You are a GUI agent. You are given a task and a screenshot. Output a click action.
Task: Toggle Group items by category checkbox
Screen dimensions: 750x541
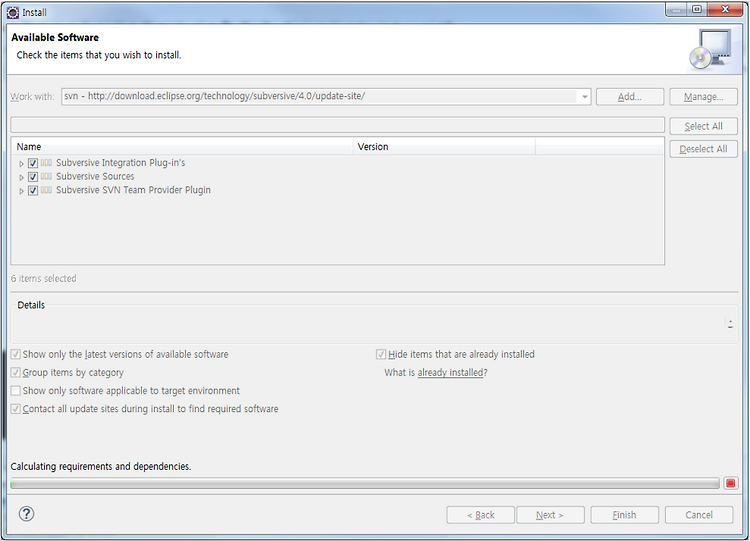[16, 373]
